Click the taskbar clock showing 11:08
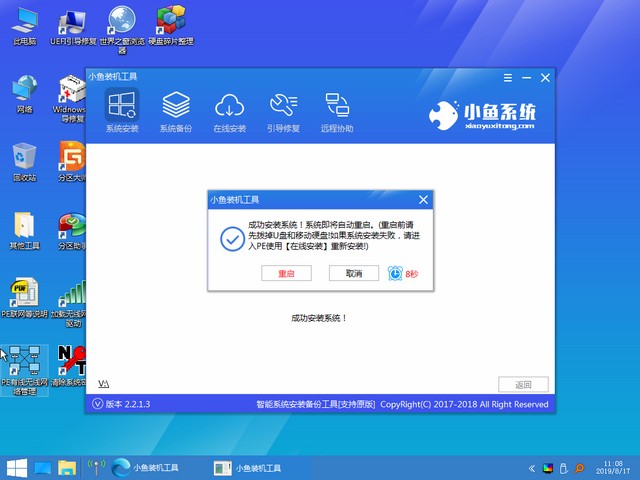This screenshot has width=640, height=480. click(609, 467)
